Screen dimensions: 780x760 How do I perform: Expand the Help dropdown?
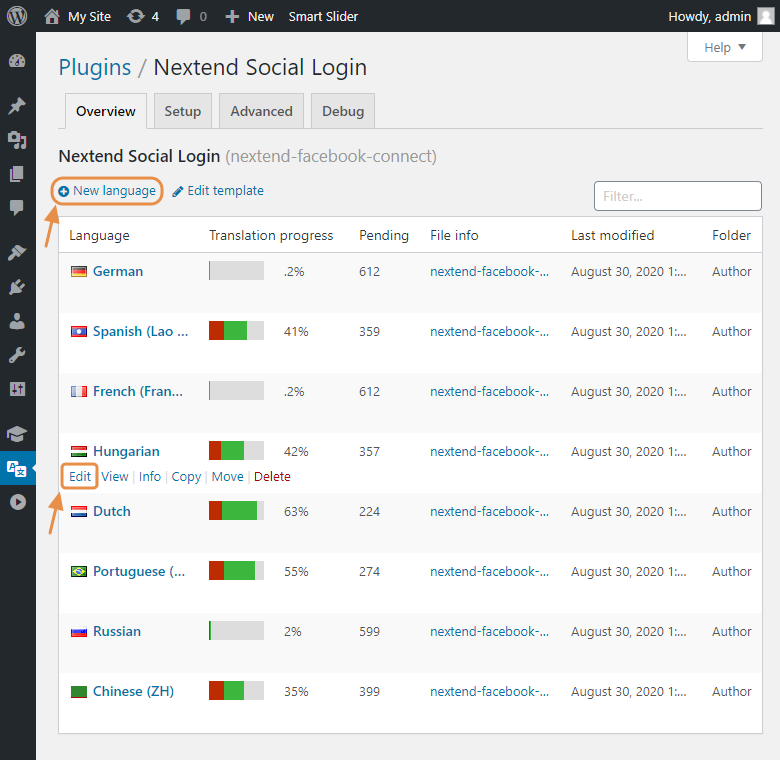[725, 47]
